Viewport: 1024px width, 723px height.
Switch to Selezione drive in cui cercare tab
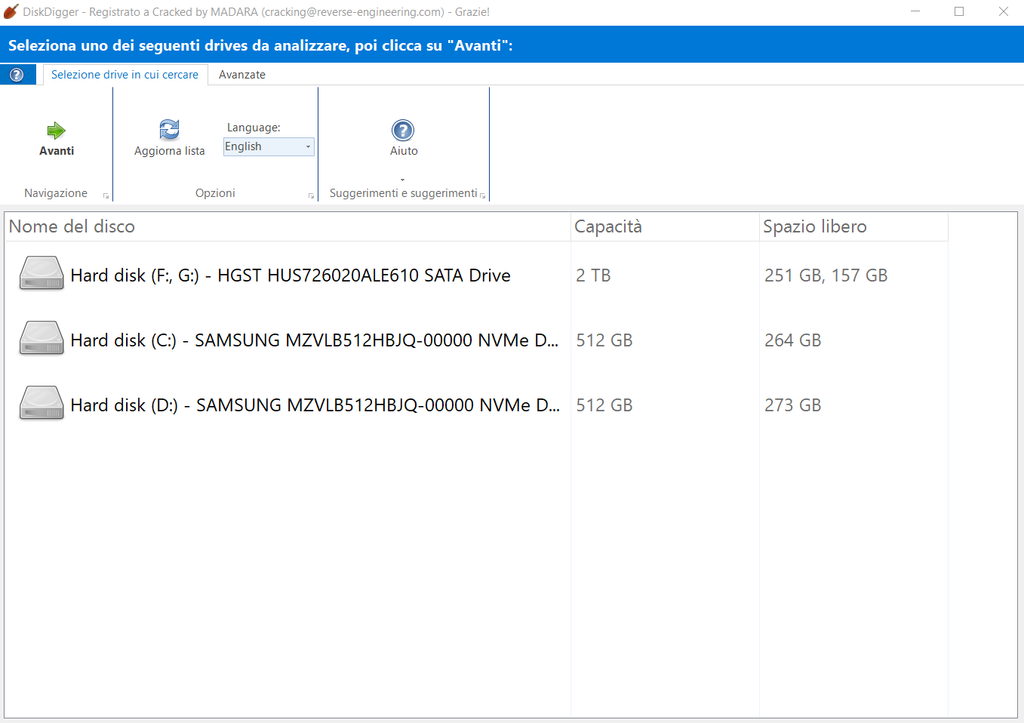pyautogui.click(x=125, y=74)
